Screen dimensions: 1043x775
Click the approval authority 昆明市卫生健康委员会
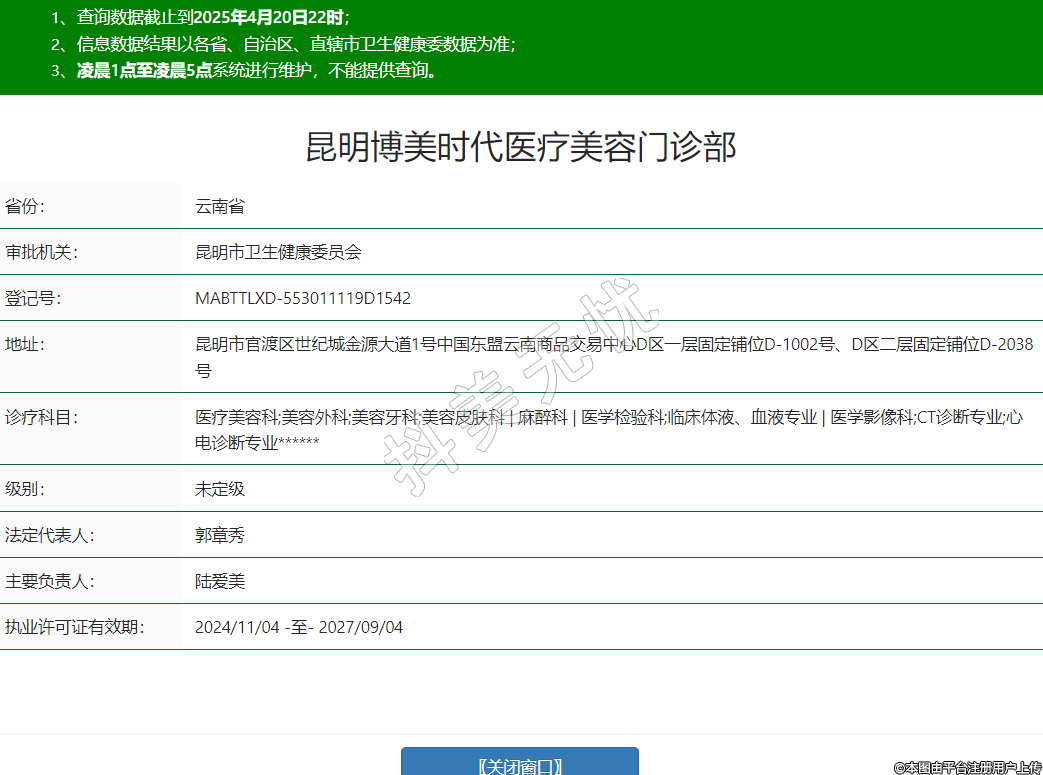pos(278,252)
